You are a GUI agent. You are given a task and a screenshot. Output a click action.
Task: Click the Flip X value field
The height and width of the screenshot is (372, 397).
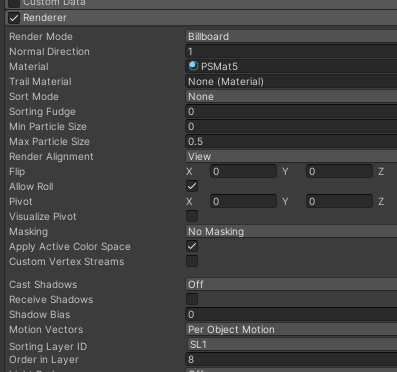pyautogui.click(x=243, y=171)
